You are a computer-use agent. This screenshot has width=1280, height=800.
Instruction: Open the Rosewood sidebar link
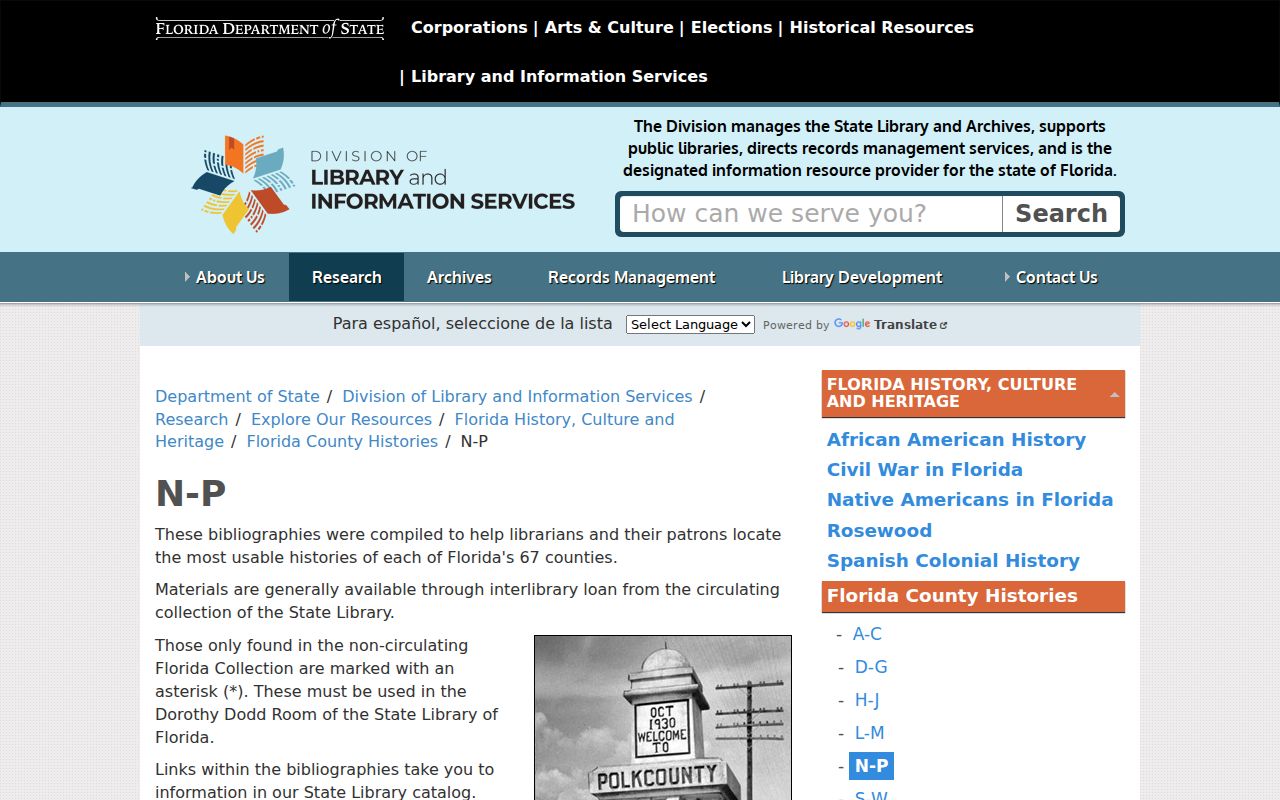point(879,530)
